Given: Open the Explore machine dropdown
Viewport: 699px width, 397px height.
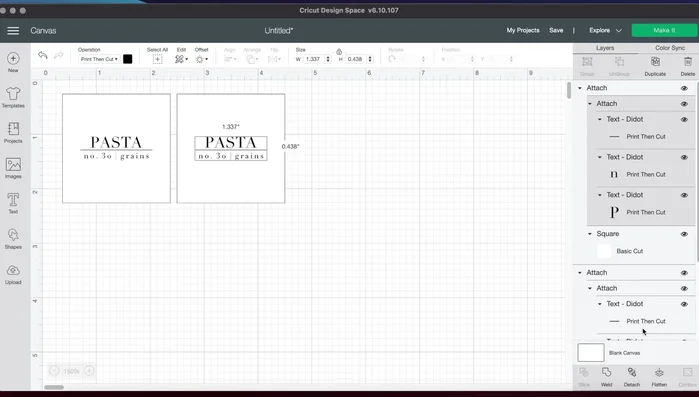Looking at the screenshot, I should [x=605, y=30].
